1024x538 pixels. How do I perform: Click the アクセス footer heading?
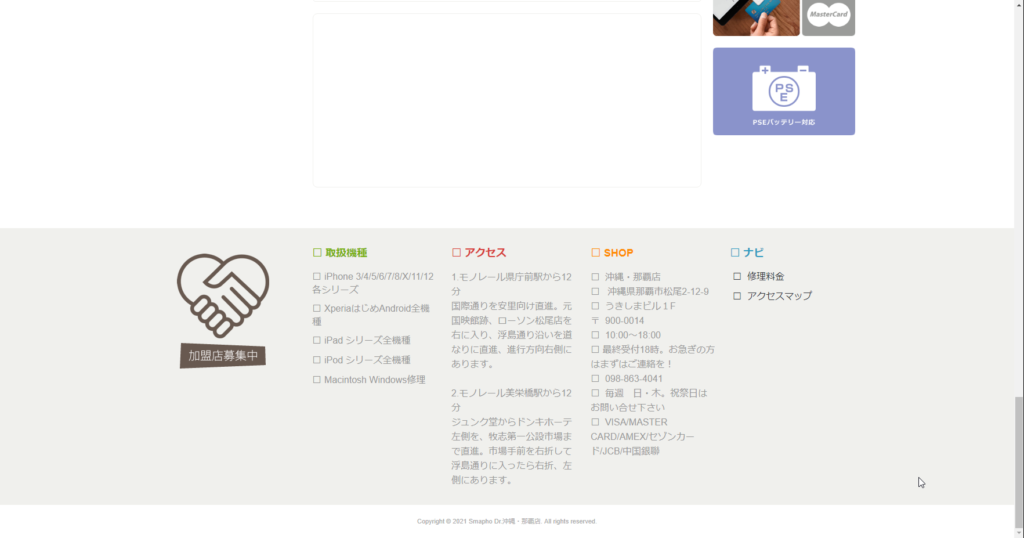click(x=485, y=253)
